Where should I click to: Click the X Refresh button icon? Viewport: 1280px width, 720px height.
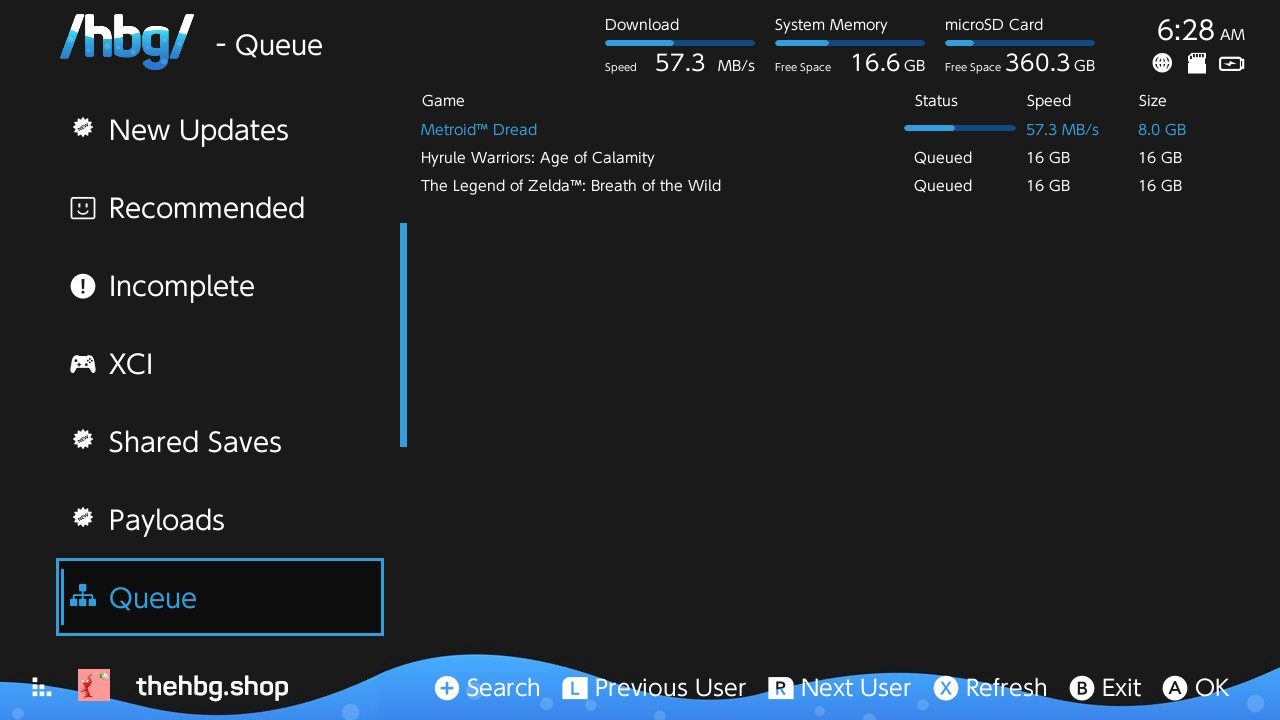pos(946,688)
